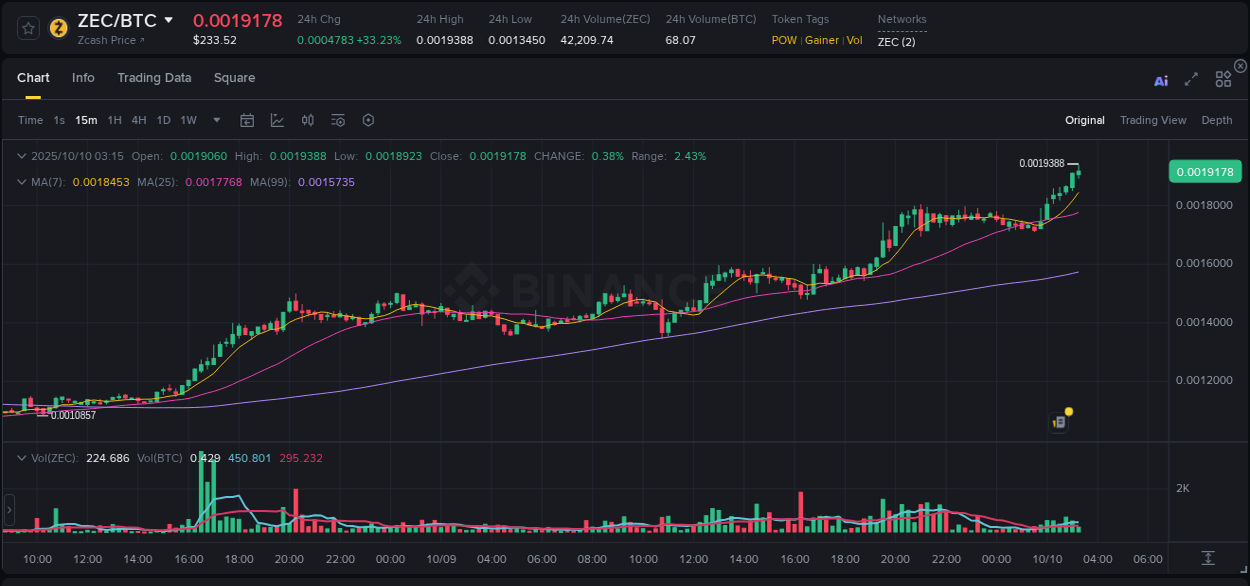Open the calendar date-picker icon
This screenshot has height=586, width=1250.
[x=247, y=120]
